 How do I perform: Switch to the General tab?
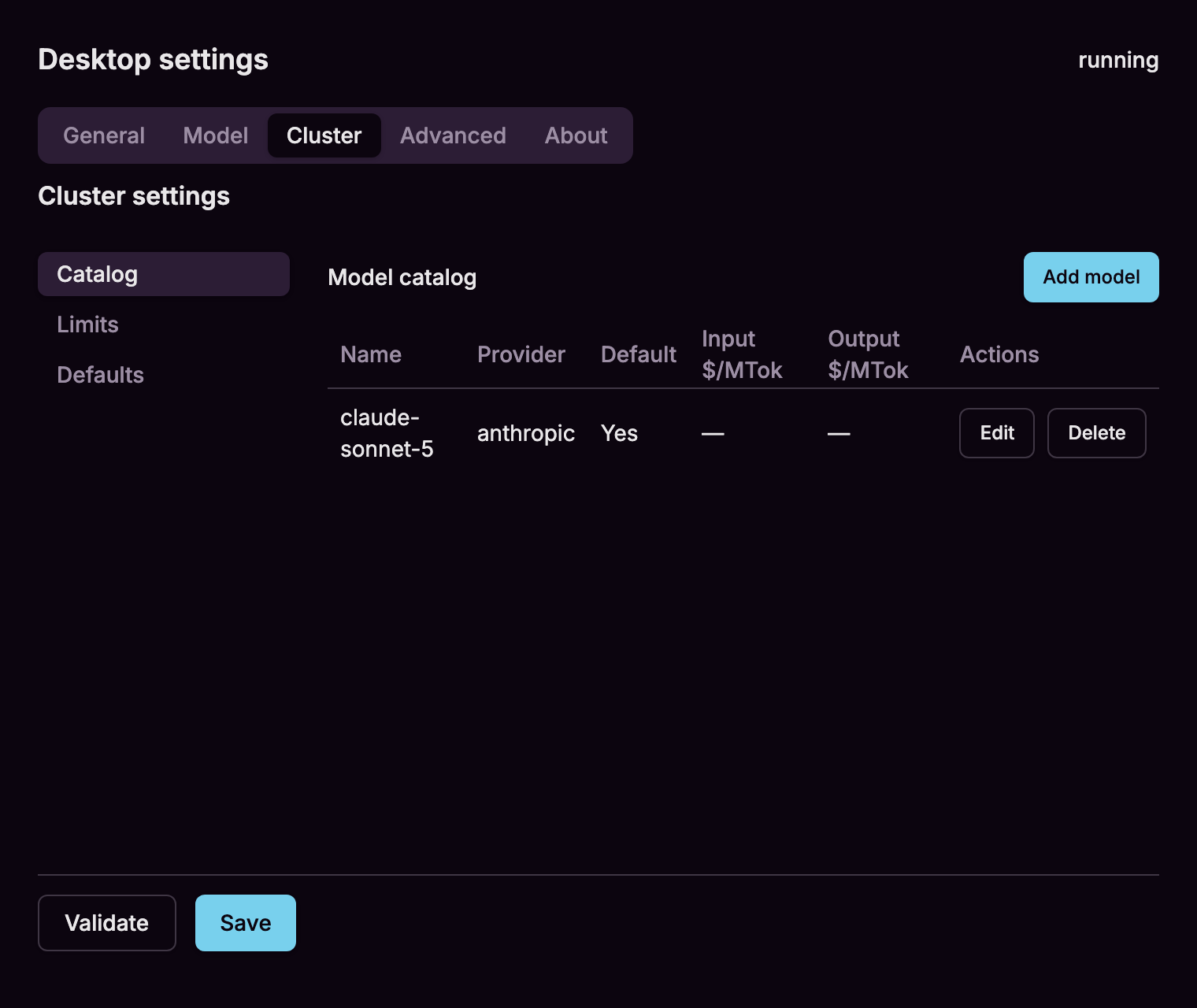[104, 135]
